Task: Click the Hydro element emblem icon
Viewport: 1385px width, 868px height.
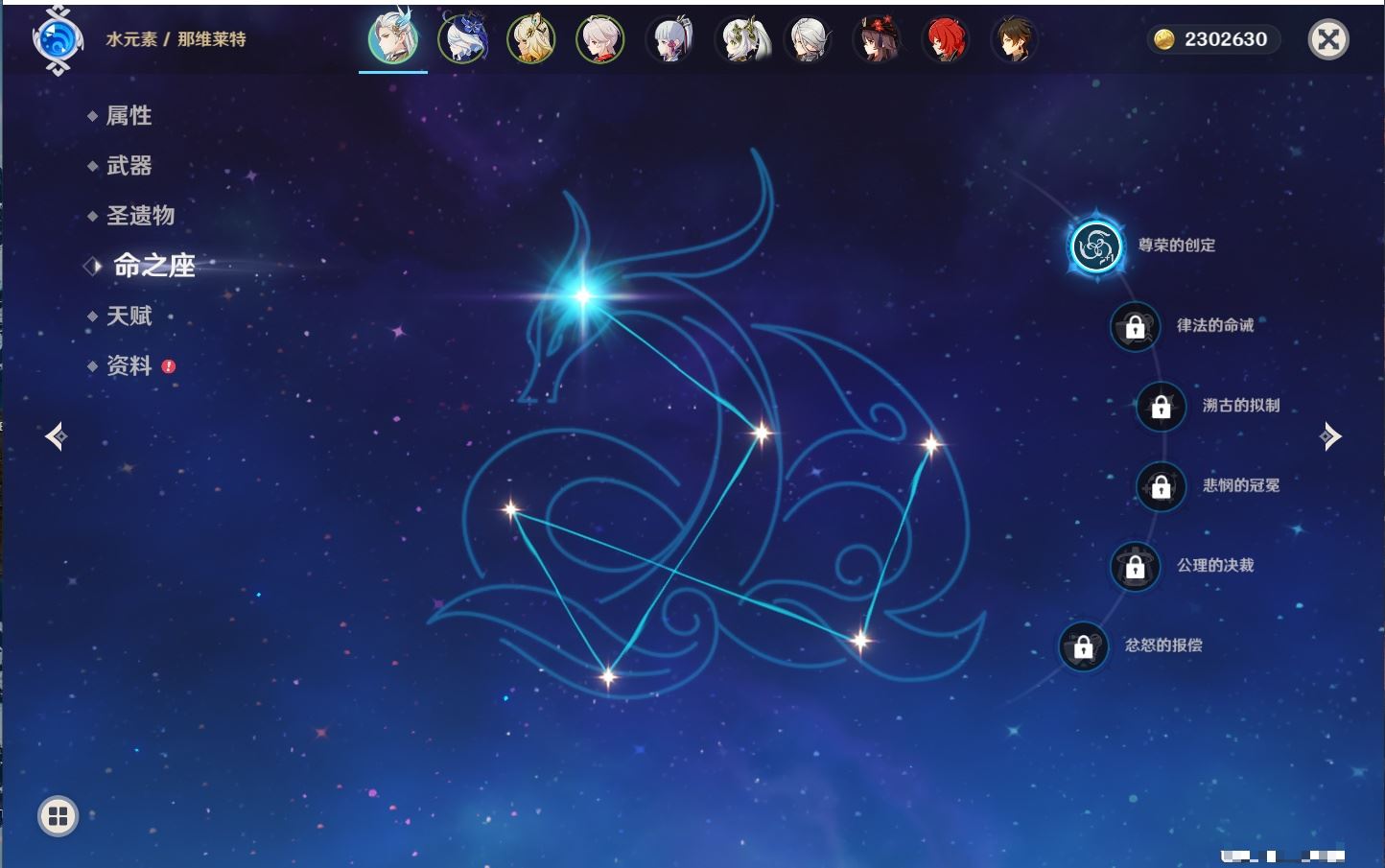Action: point(57,40)
